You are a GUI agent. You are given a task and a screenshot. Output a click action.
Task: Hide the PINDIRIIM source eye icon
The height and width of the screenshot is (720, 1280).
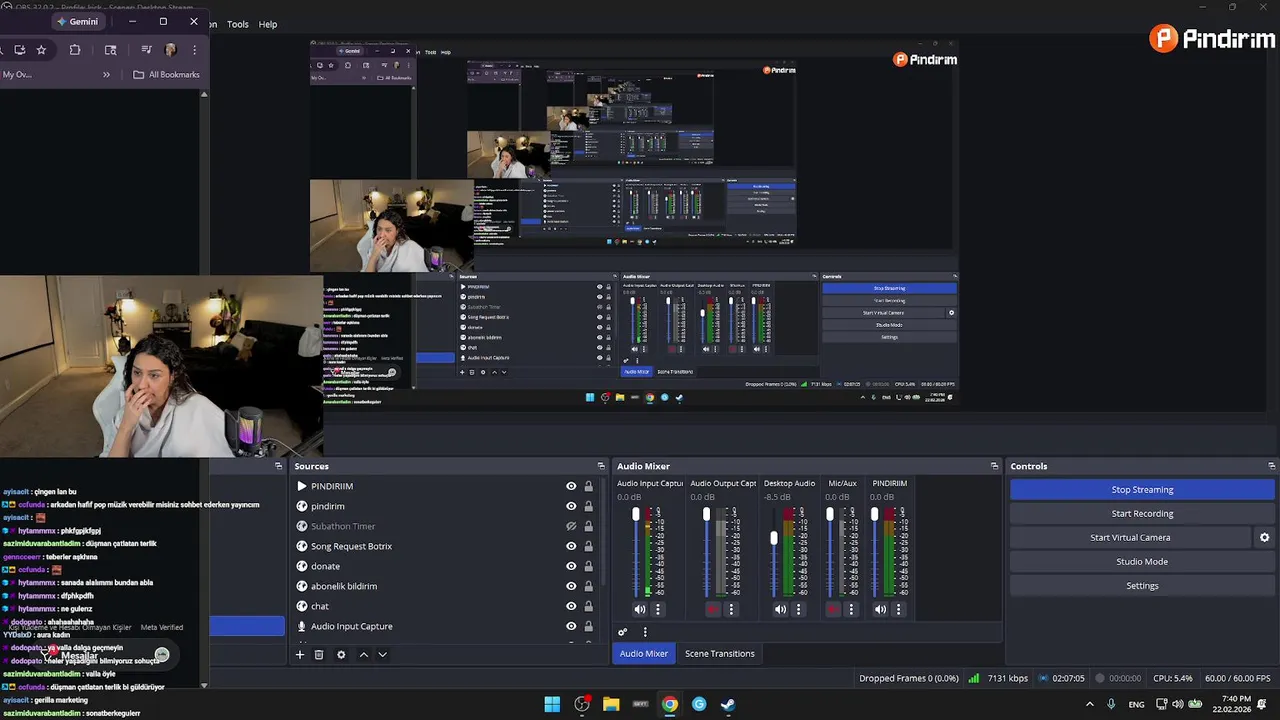point(571,486)
